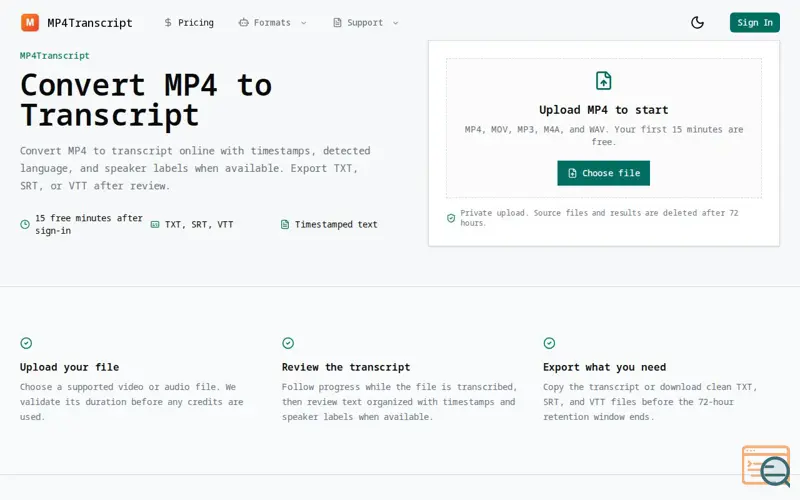Click the Upload your file heading
The image size is (800, 500).
click(x=69, y=367)
